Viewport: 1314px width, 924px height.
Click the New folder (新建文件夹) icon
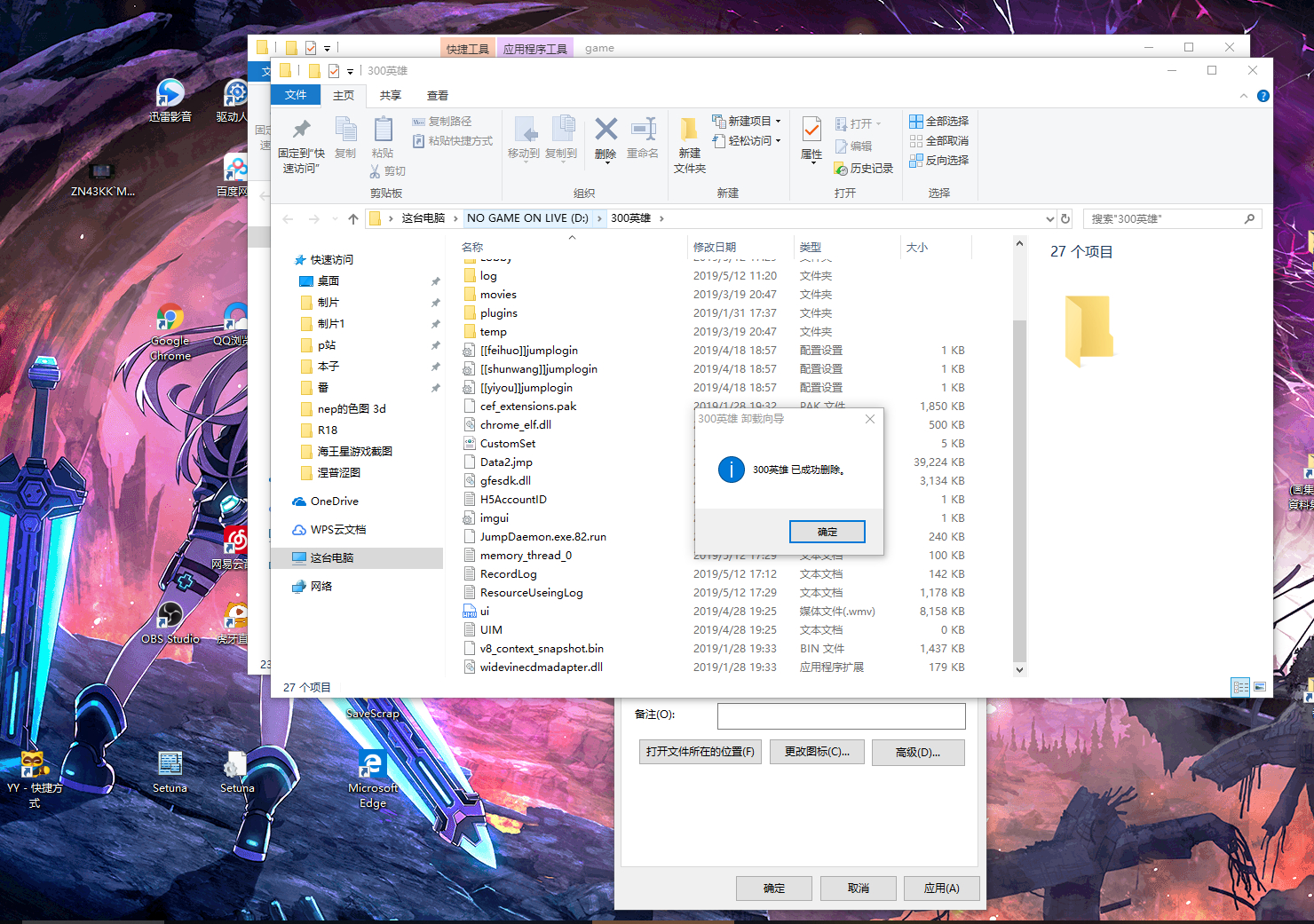click(689, 130)
